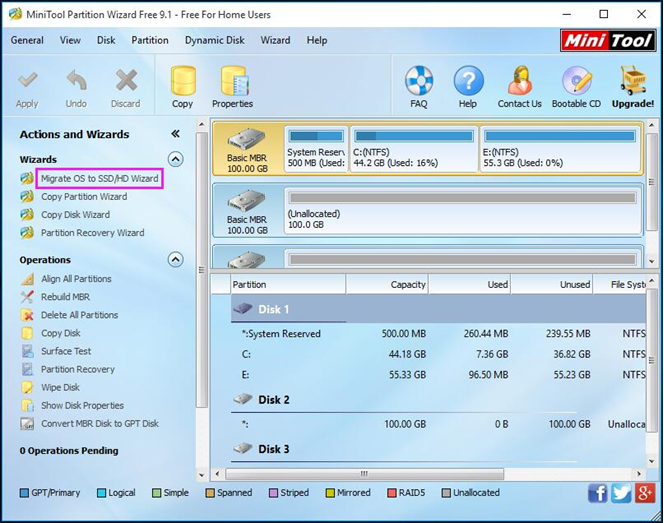Select the first 100 GB Basic MBR disk icon
The height and width of the screenshot is (523, 664).
246,139
